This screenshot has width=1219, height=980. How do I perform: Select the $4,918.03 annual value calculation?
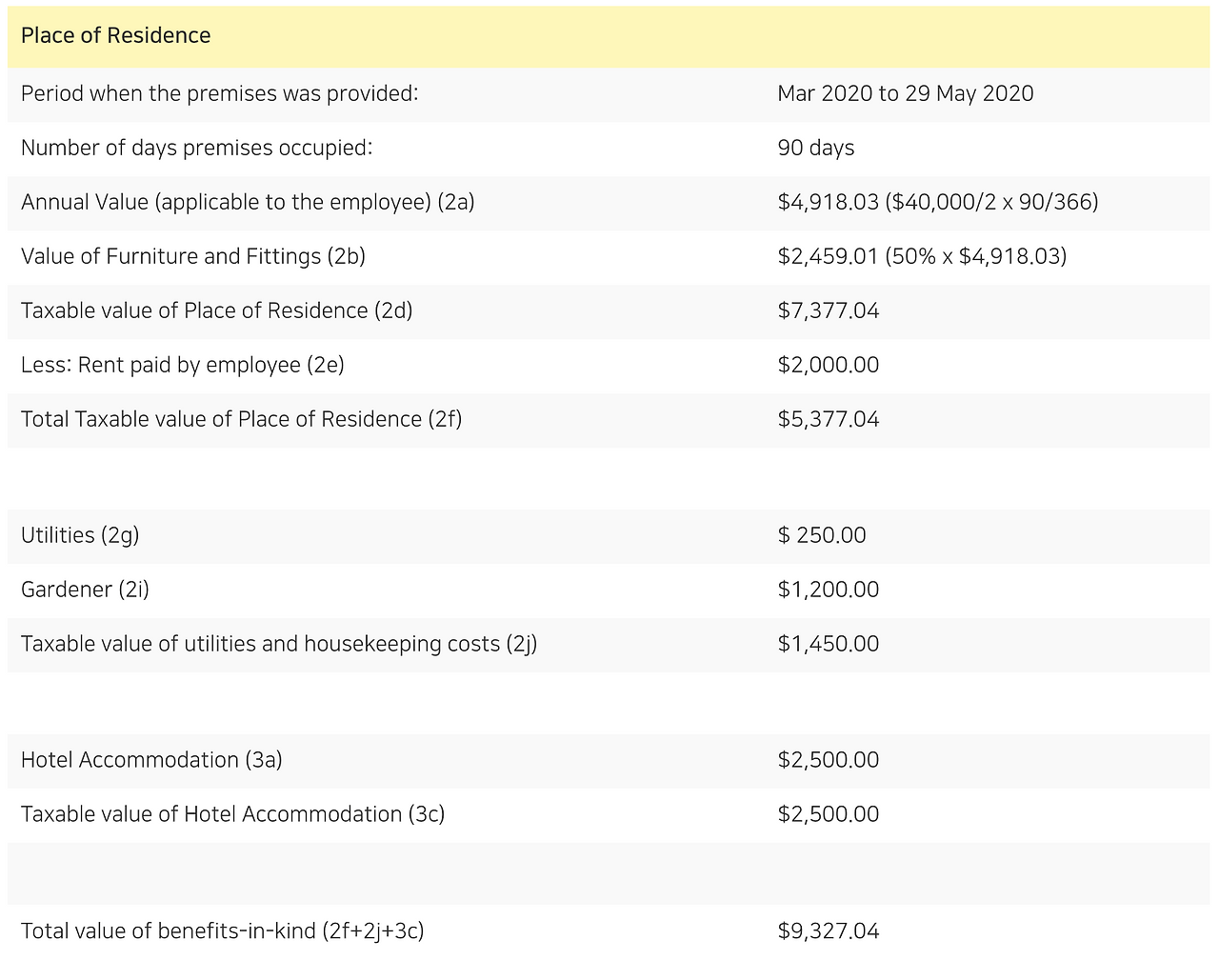pyautogui.click(x=937, y=203)
